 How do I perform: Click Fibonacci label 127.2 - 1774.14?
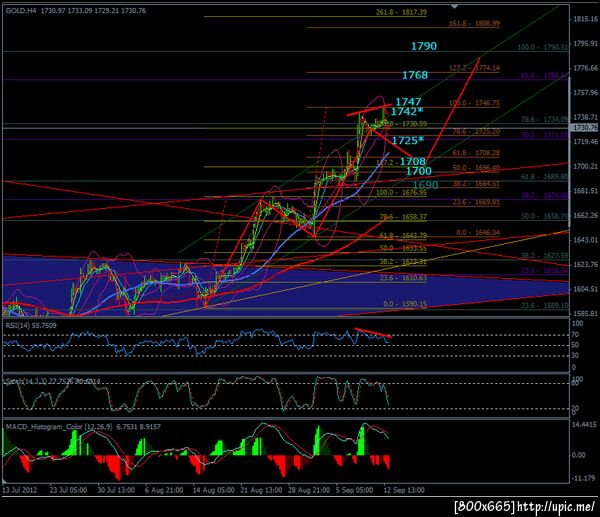click(x=474, y=68)
